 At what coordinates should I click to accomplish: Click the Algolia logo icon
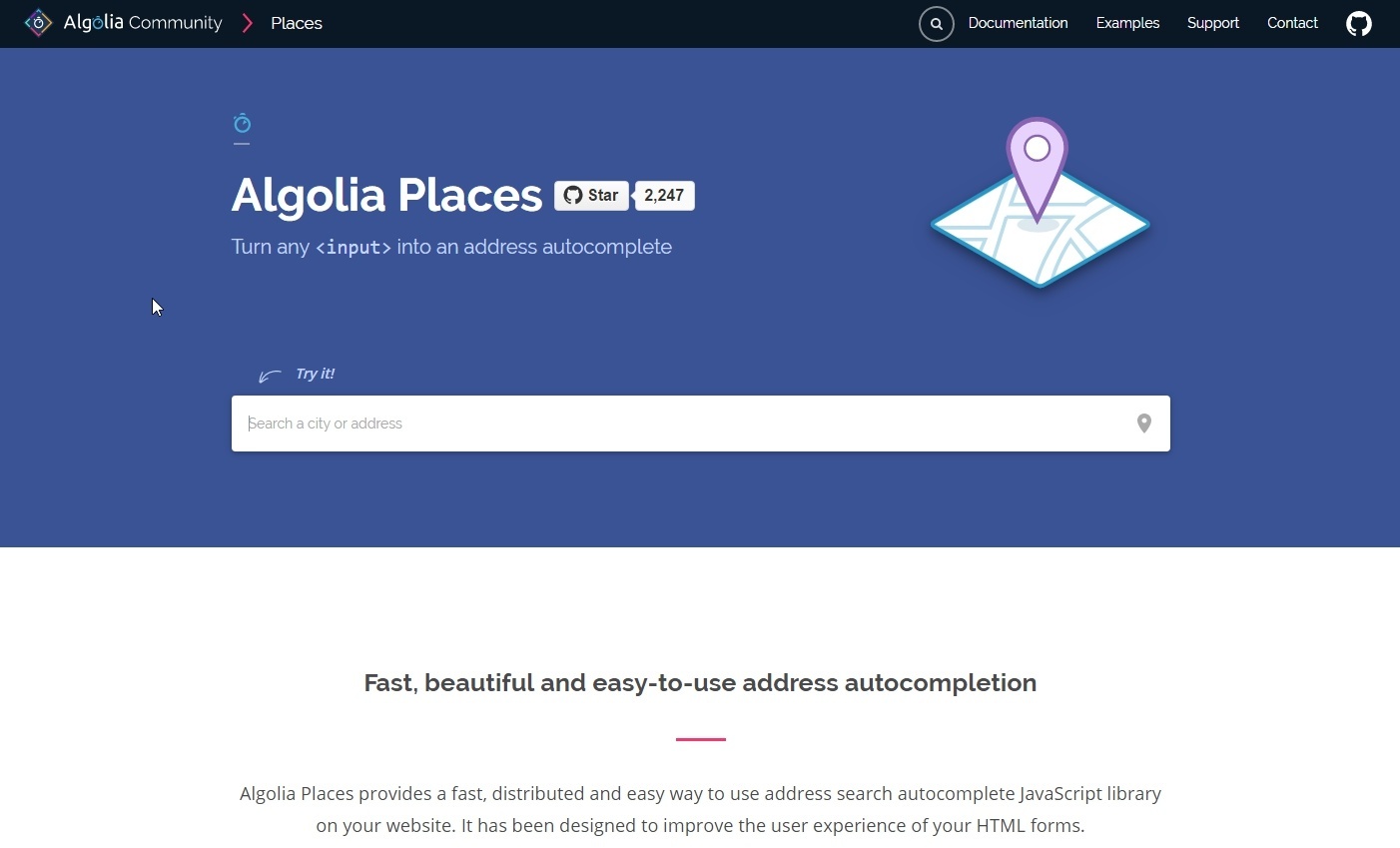click(x=38, y=23)
